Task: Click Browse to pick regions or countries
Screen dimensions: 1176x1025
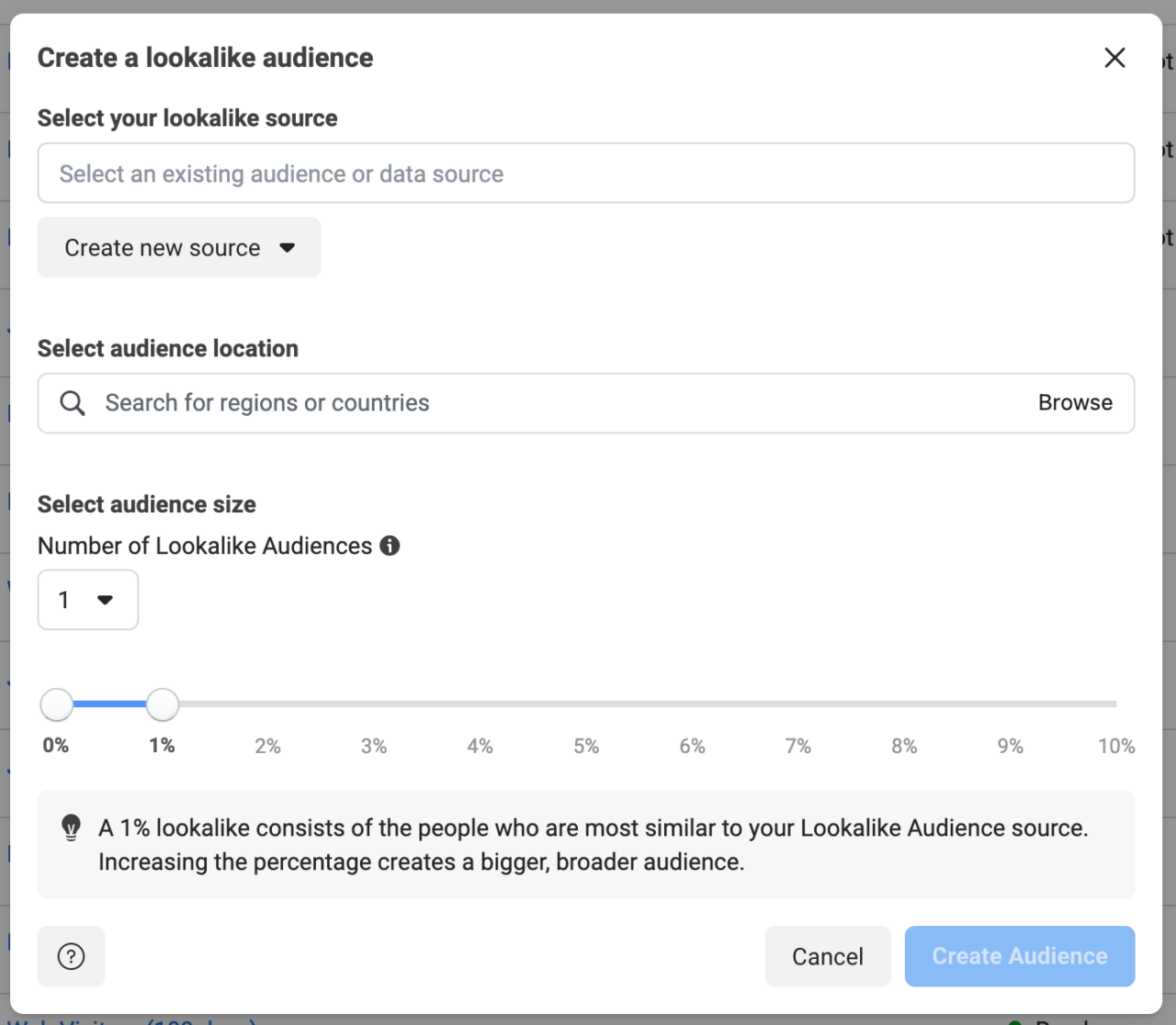Action: click(1075, 402)
